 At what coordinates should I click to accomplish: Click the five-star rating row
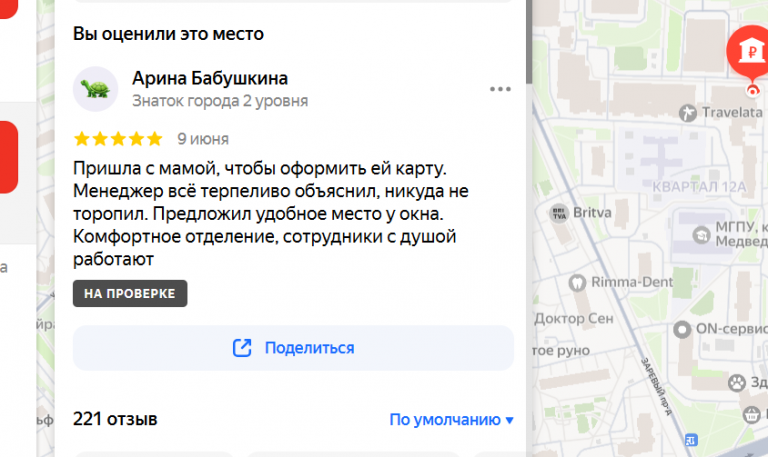pyautogui.click(x=118, y=139)
